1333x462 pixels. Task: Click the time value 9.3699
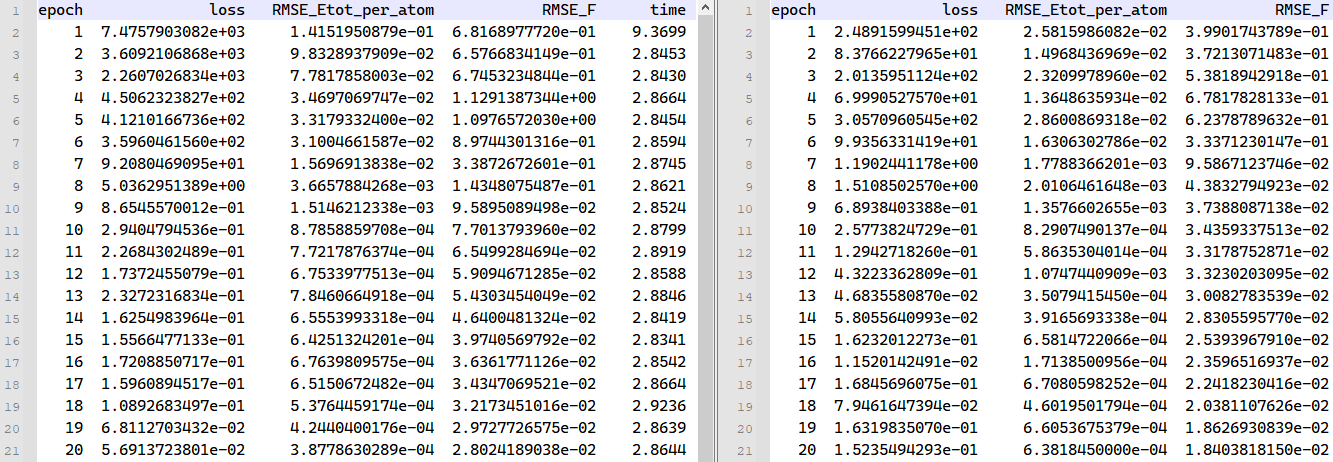coord(661,32)
